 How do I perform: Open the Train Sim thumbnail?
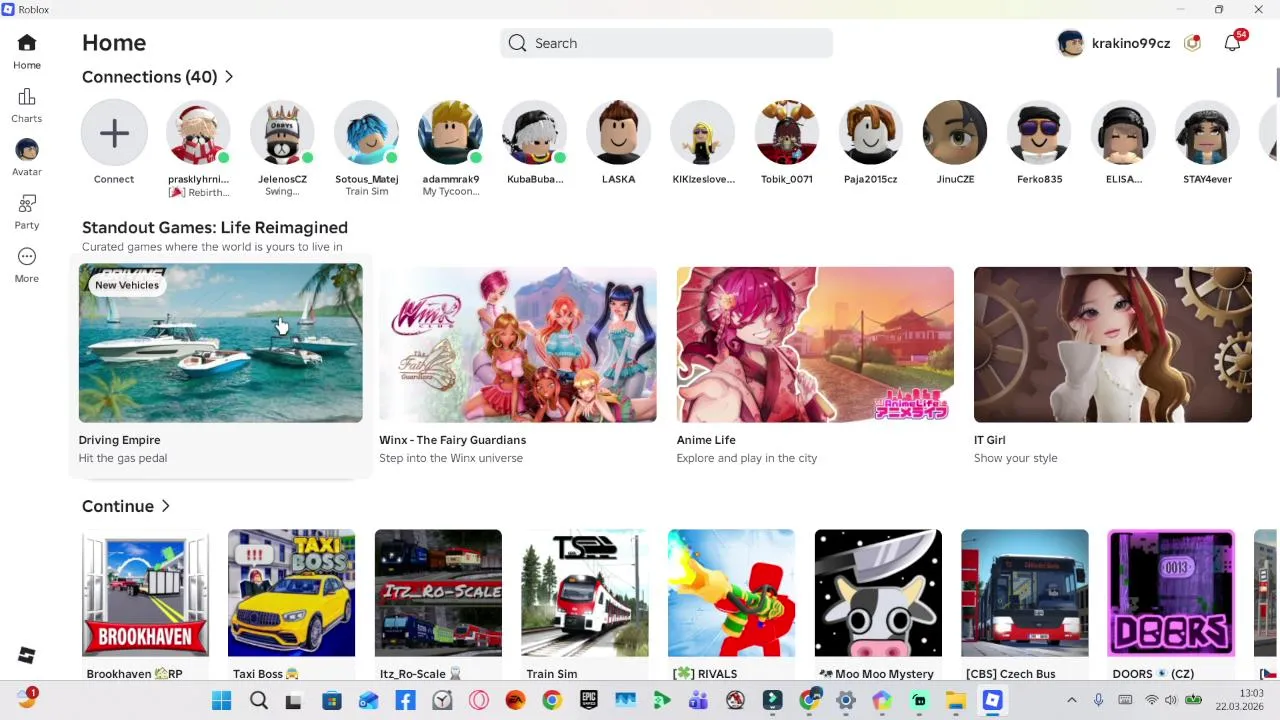coord(585,593)
